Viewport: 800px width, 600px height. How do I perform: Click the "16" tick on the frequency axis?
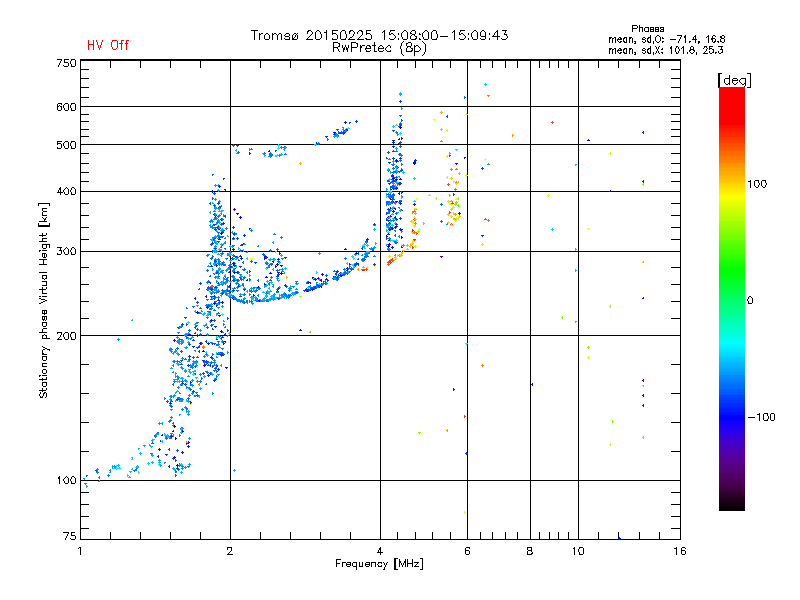pyautogui.click(x=679, y=551)
